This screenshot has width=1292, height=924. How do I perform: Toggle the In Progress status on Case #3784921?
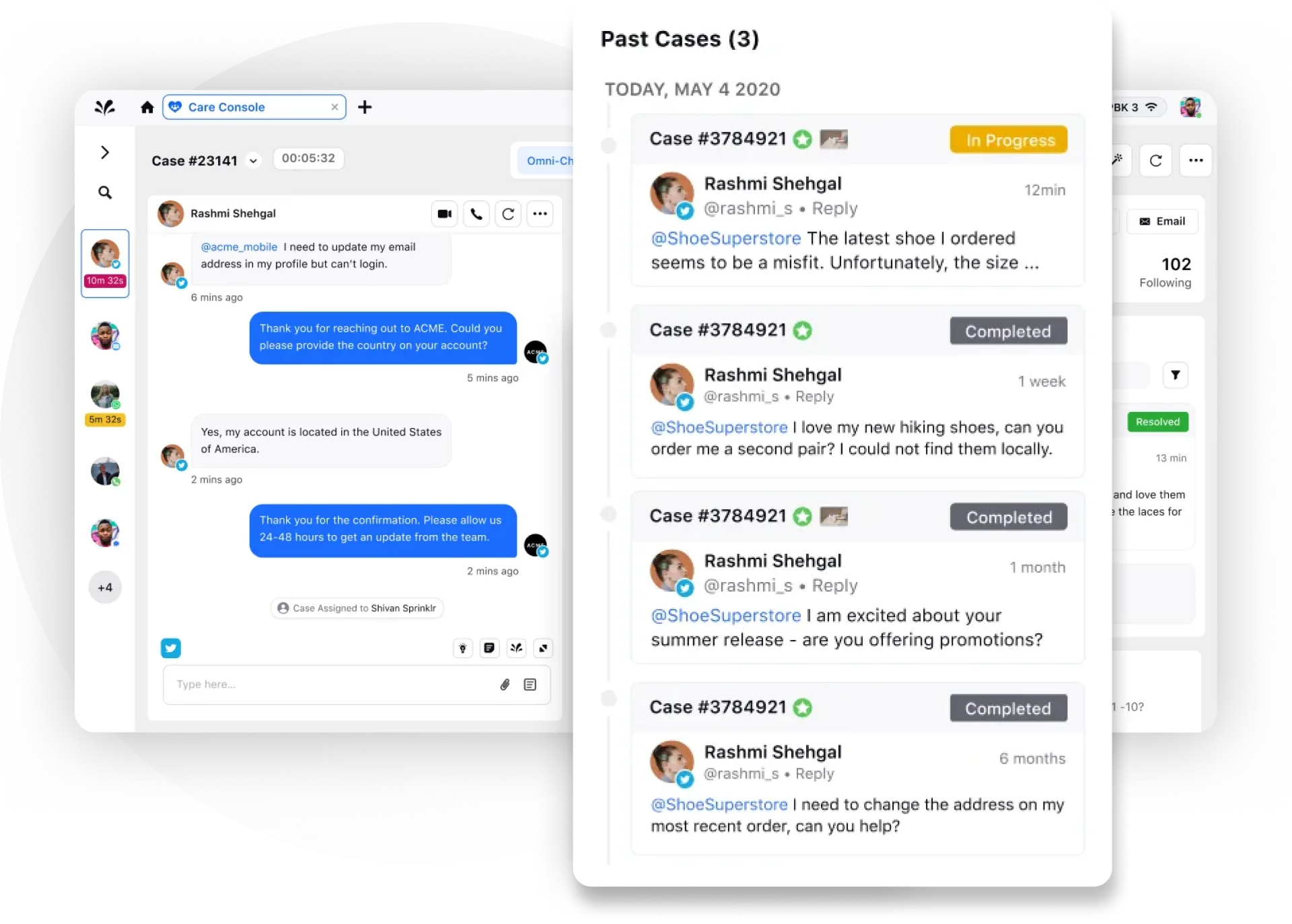1009,140
